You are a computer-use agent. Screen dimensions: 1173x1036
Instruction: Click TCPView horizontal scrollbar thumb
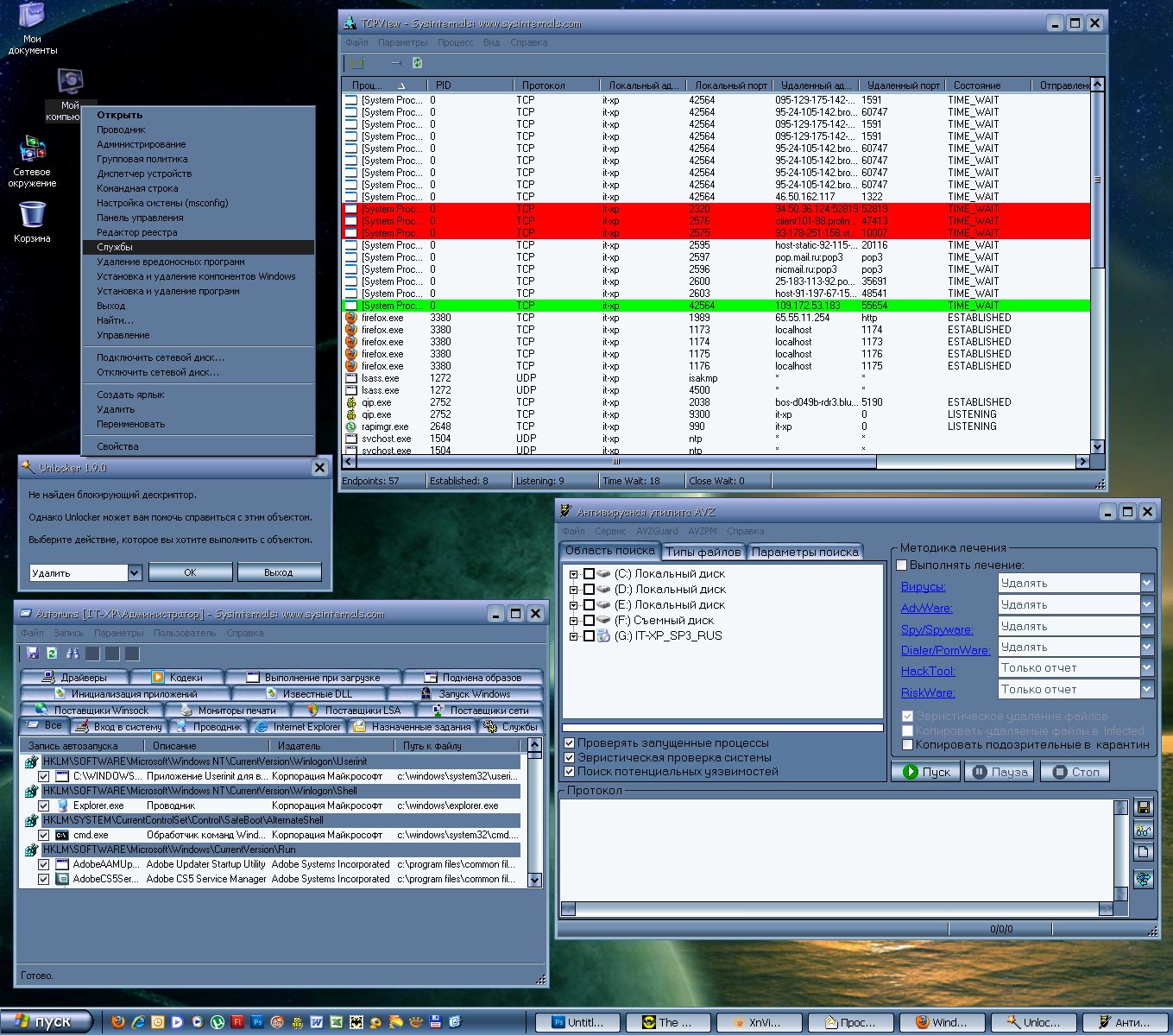point(615,462)
